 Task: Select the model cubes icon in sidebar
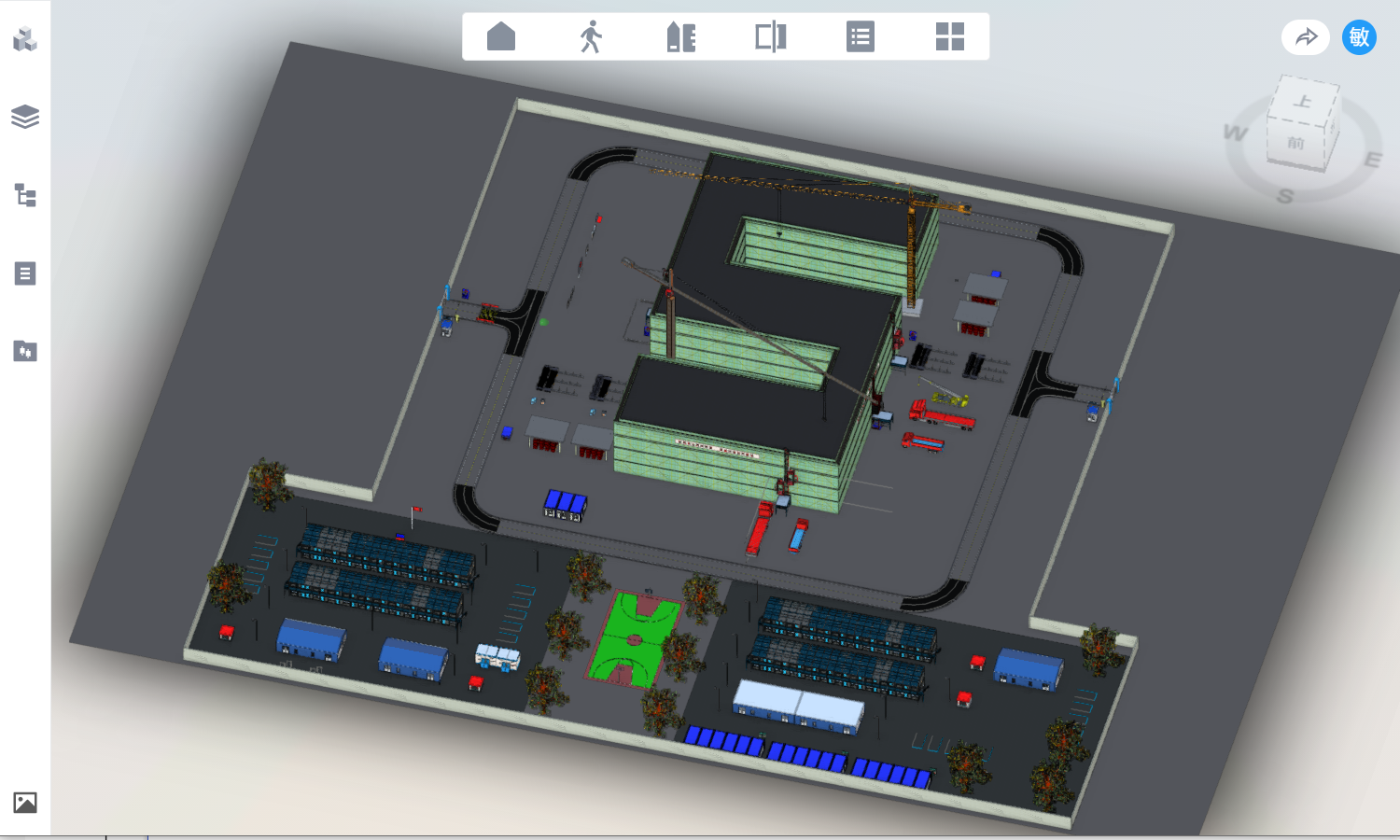click(25, 39)
